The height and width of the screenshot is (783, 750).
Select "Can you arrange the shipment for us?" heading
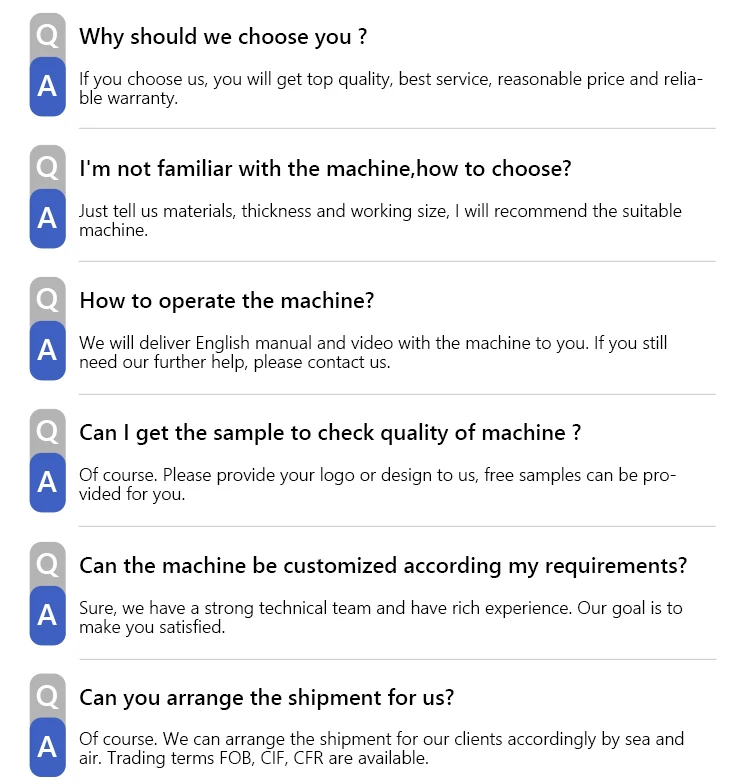[x=267, y=698]
